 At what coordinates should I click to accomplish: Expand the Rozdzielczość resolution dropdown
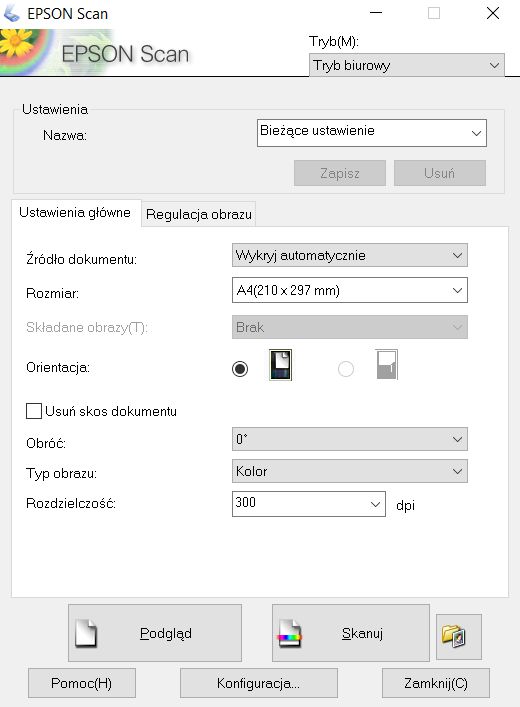pos(308,504)
